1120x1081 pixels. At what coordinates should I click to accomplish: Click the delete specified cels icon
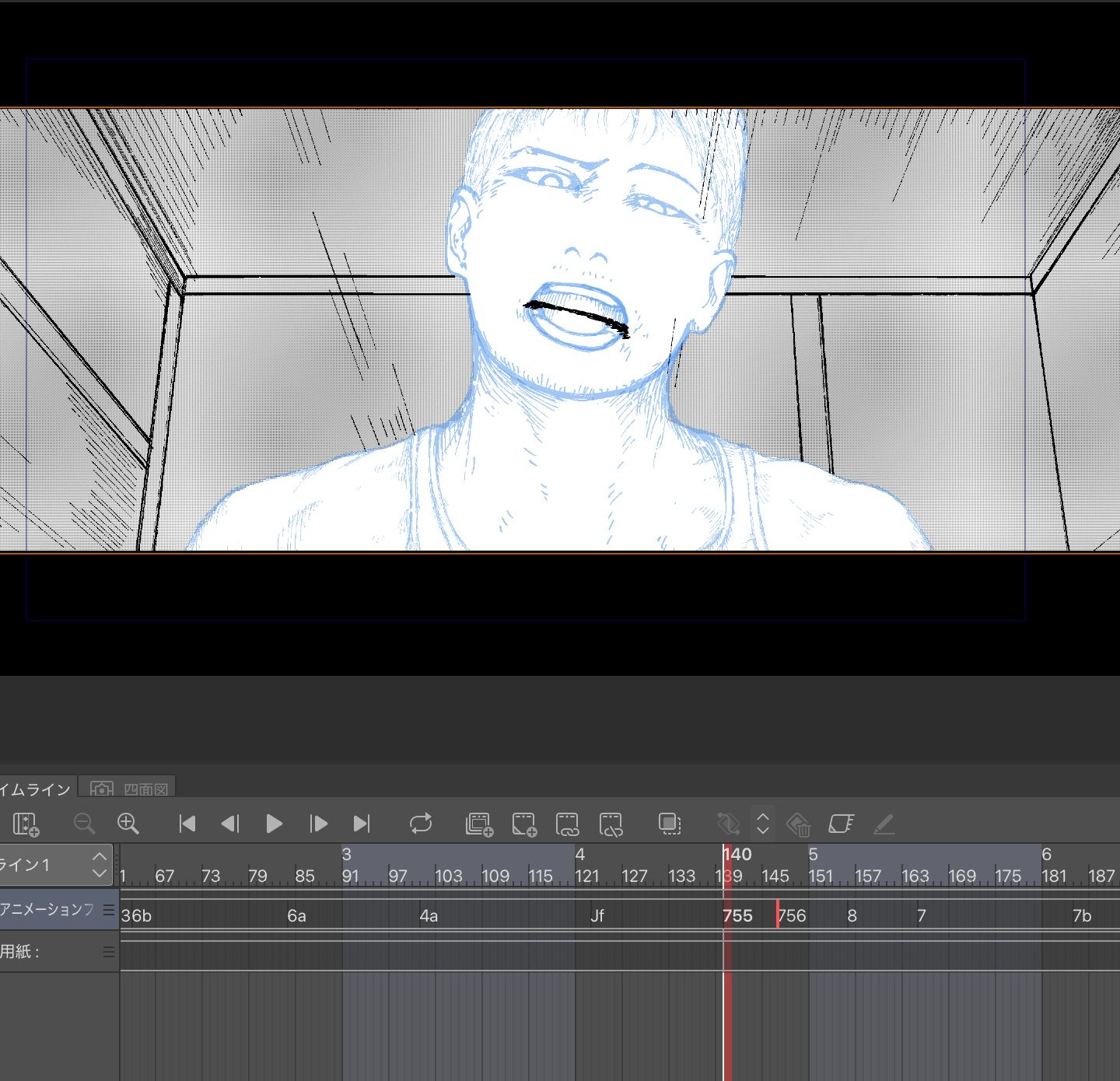pos(611,824)
